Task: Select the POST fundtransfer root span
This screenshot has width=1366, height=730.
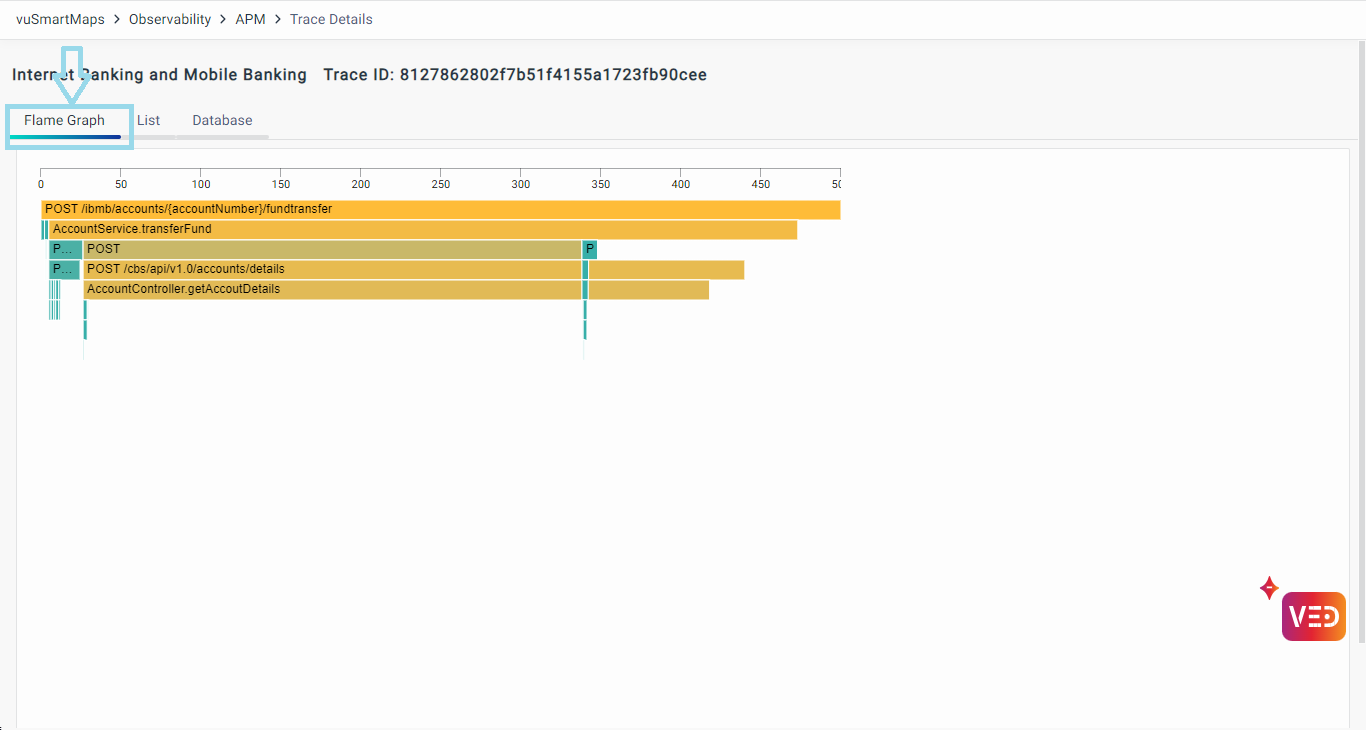Action: tap(440, 209)
